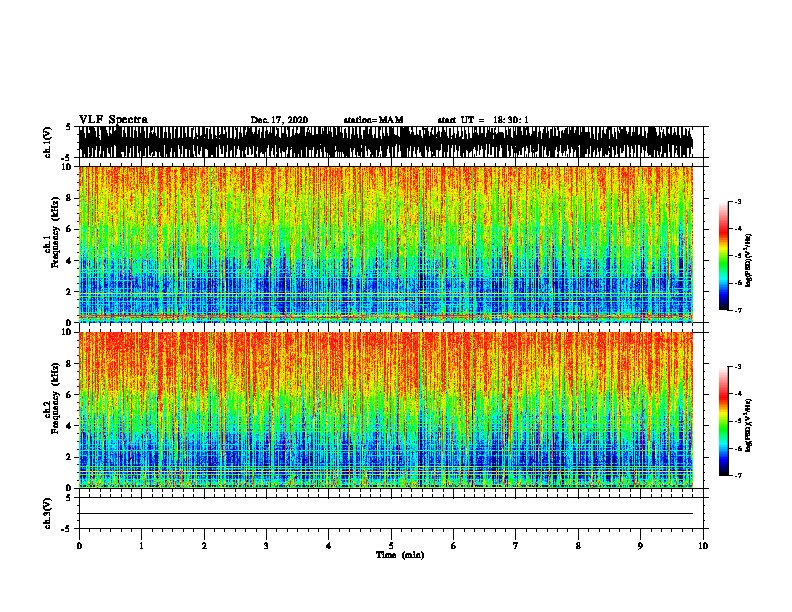
Task: Click the -7 label on ch.2 color bar
Action: [x=737, y=475]
